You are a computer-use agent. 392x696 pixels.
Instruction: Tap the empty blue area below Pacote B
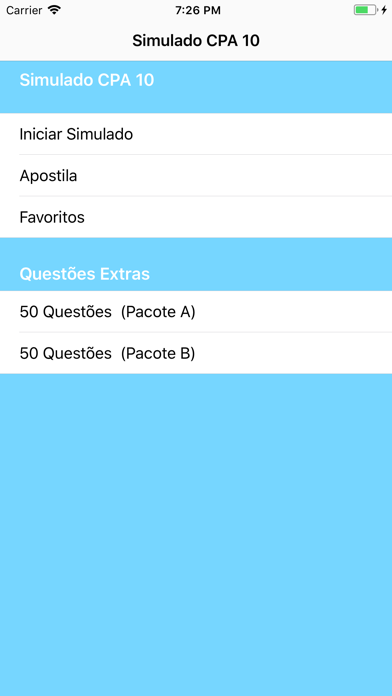tap(196, 535)
